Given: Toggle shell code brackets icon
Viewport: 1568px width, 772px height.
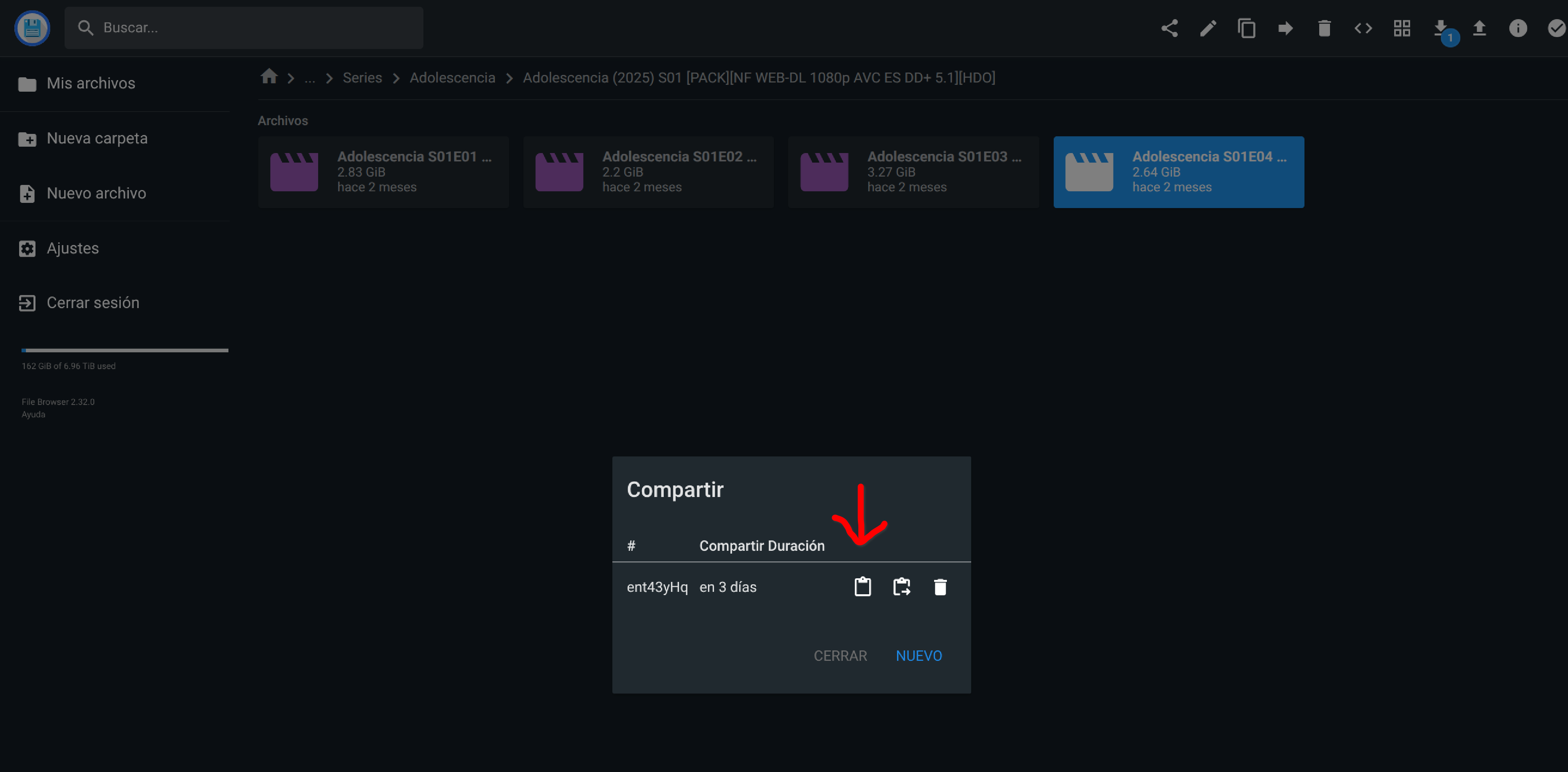Looking at the screenshot, I should tap(1363, 28).
